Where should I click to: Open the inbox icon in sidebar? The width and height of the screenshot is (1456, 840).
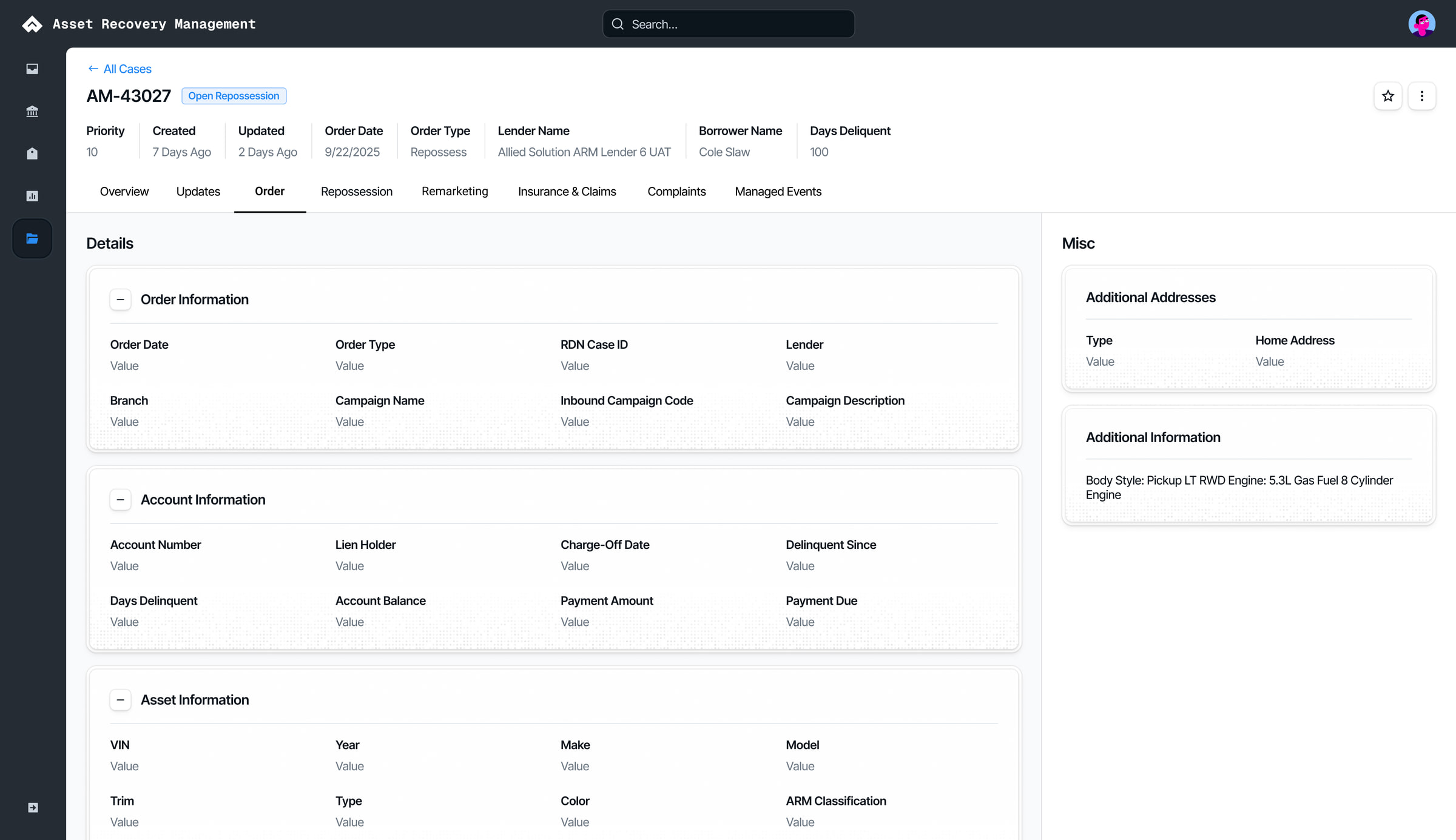(x=32, y=69)
